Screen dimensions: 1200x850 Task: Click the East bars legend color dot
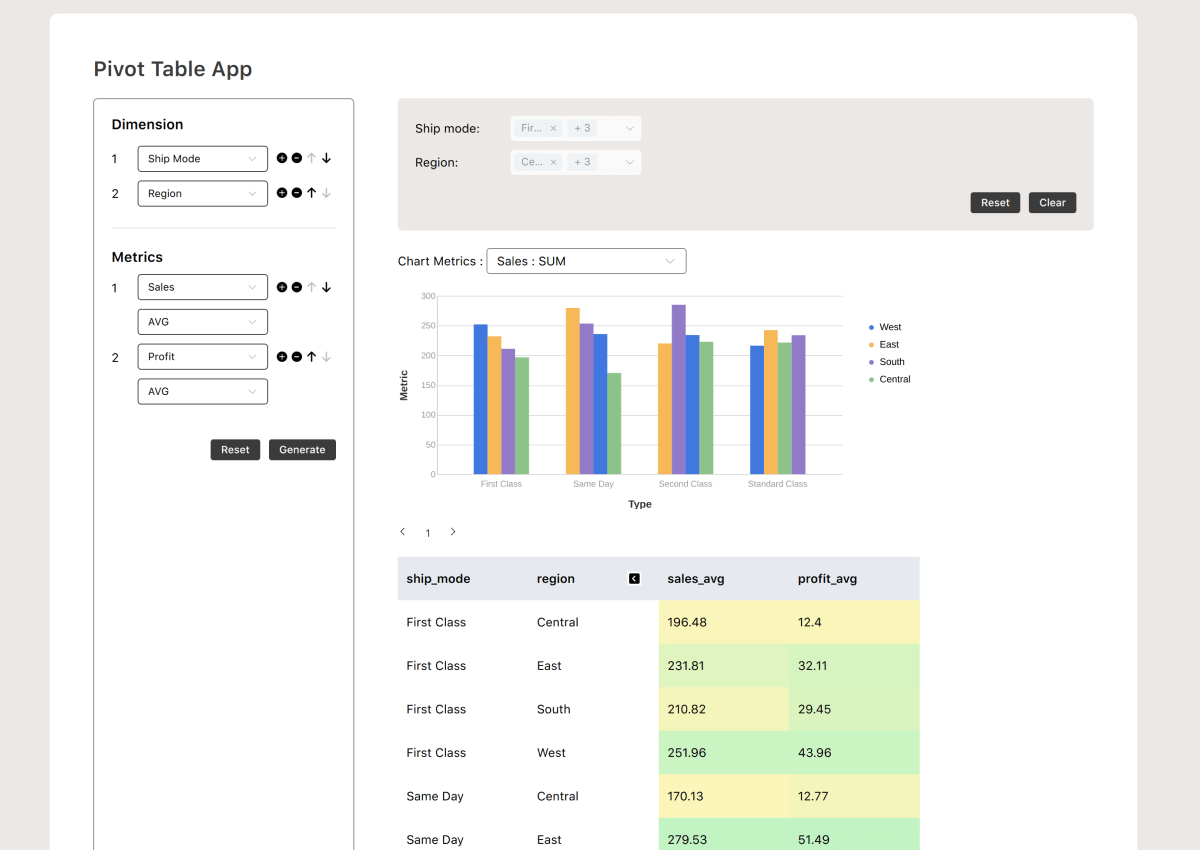coord(872,343)
